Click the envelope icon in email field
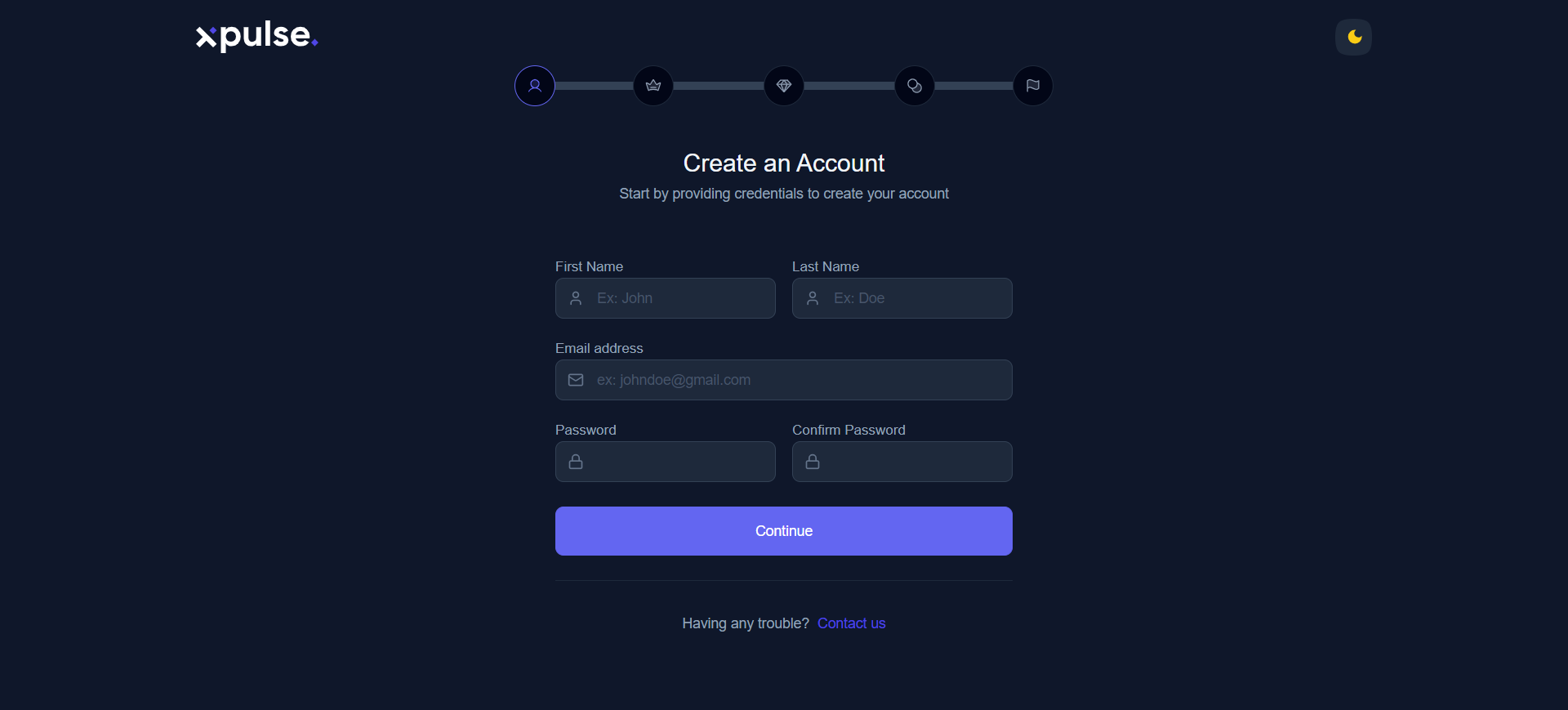 576,380
